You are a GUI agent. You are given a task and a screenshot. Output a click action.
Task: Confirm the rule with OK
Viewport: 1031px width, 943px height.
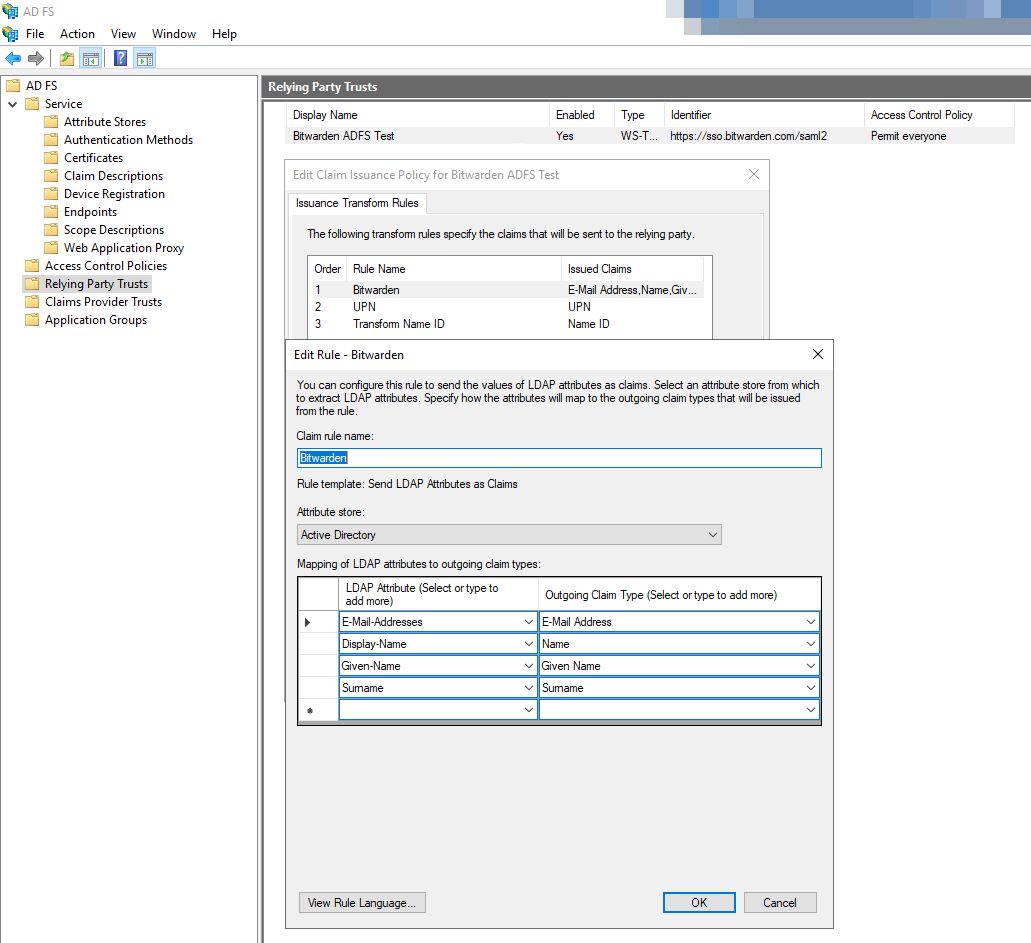coord(699,903)
